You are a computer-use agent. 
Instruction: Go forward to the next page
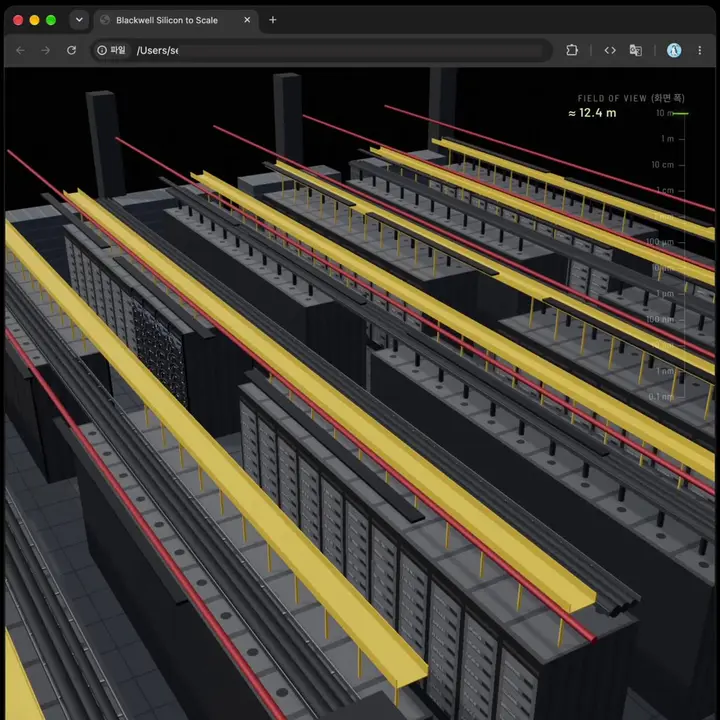click(x=45, y=50)
